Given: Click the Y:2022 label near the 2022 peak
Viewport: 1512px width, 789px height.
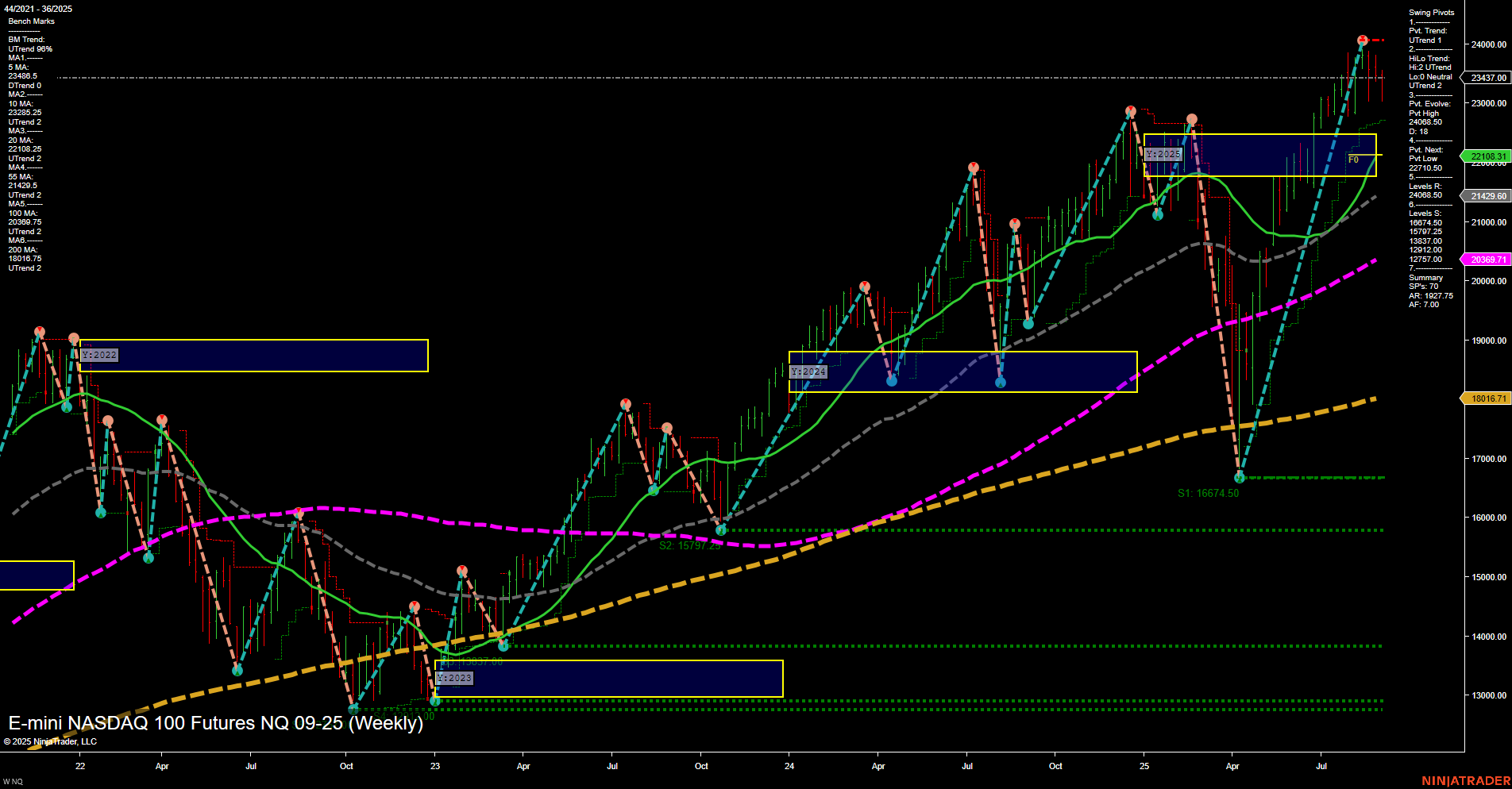Looking at the screenshot, I should [x=98, y=355].
